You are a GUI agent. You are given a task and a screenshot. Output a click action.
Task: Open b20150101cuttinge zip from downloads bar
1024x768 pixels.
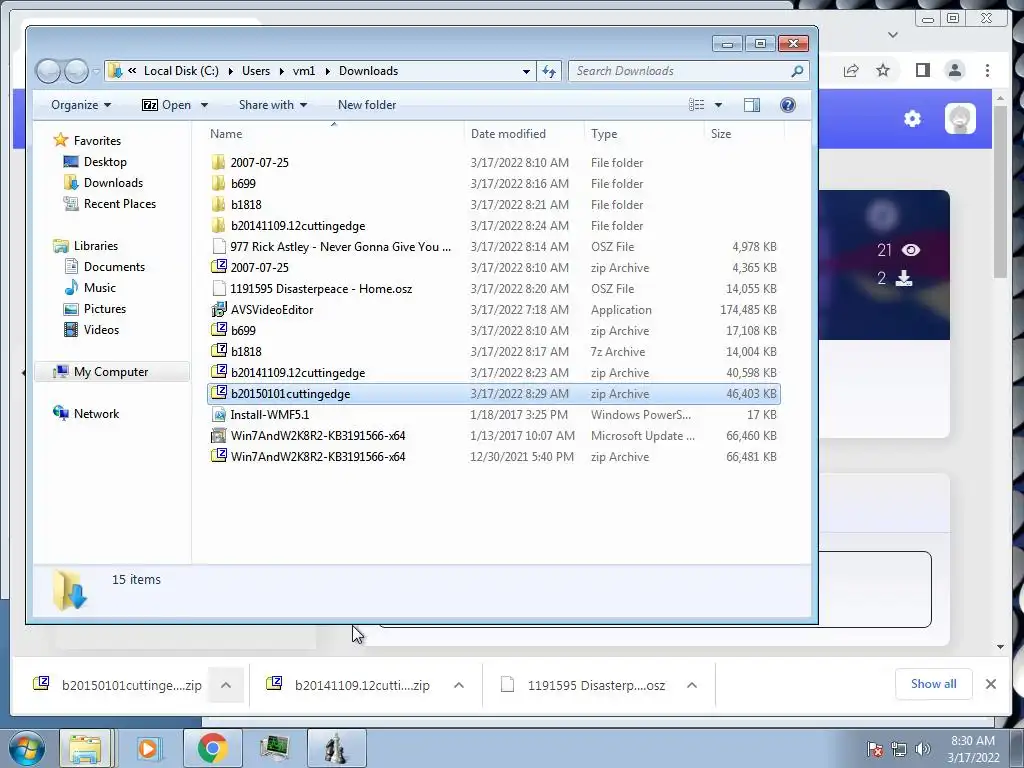(x=118, y=685)
